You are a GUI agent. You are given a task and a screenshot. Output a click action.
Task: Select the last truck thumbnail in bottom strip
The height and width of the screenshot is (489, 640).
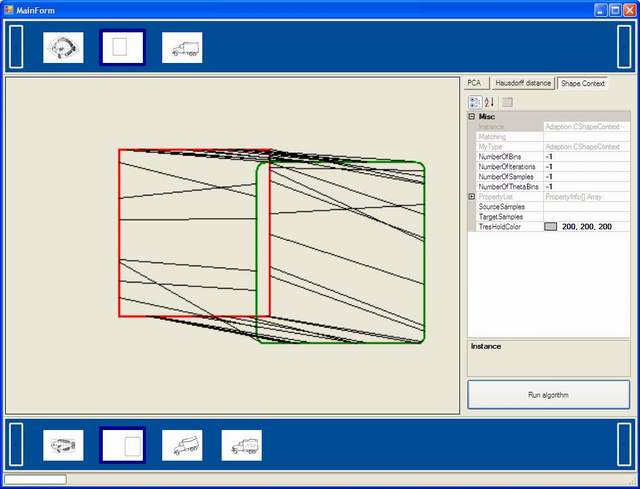coord(242,445)
